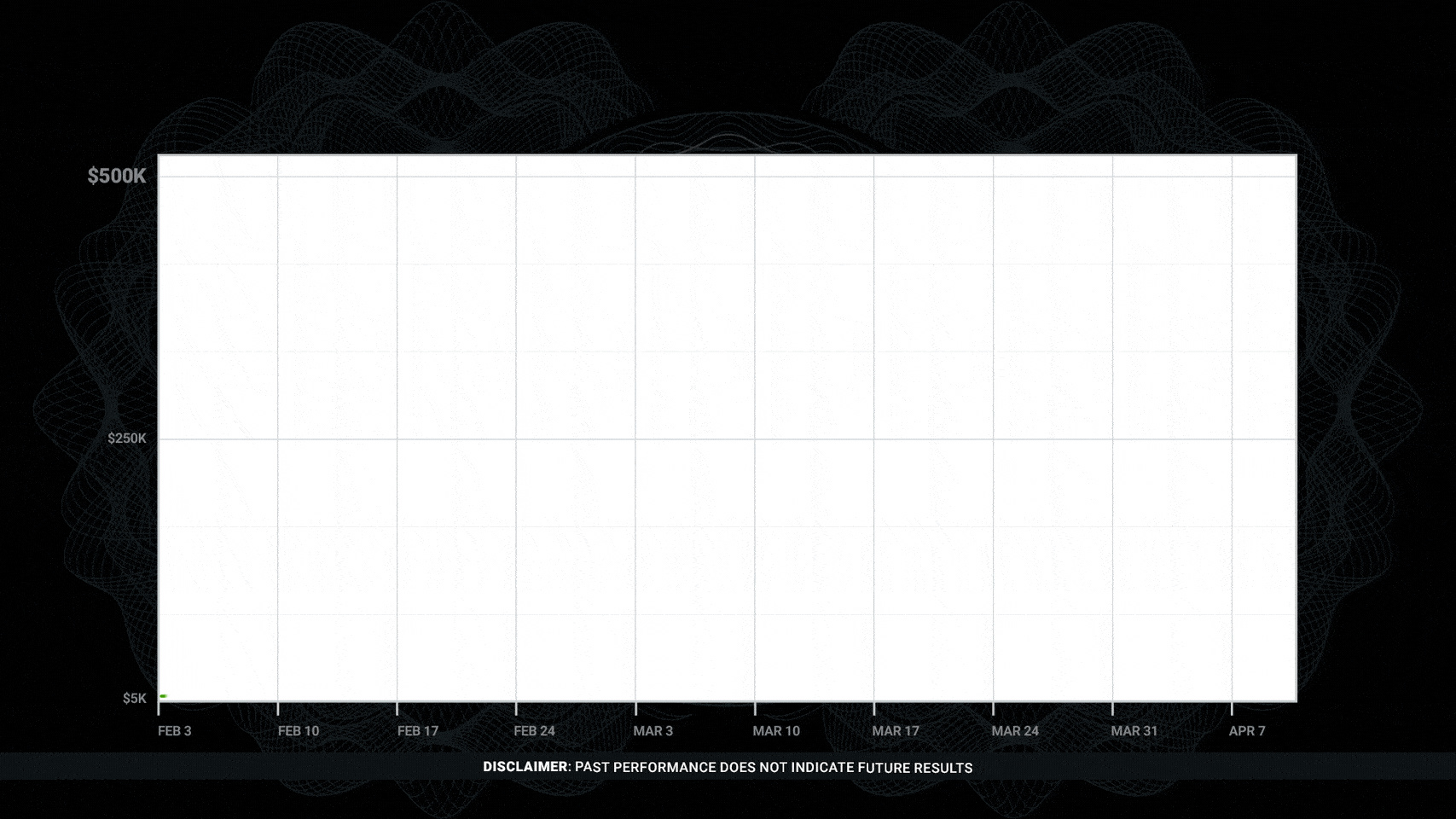Viewport: 1456px width, 819px height.
Task: Click the past performance disclaimer text
Action: tap(728, 767)
